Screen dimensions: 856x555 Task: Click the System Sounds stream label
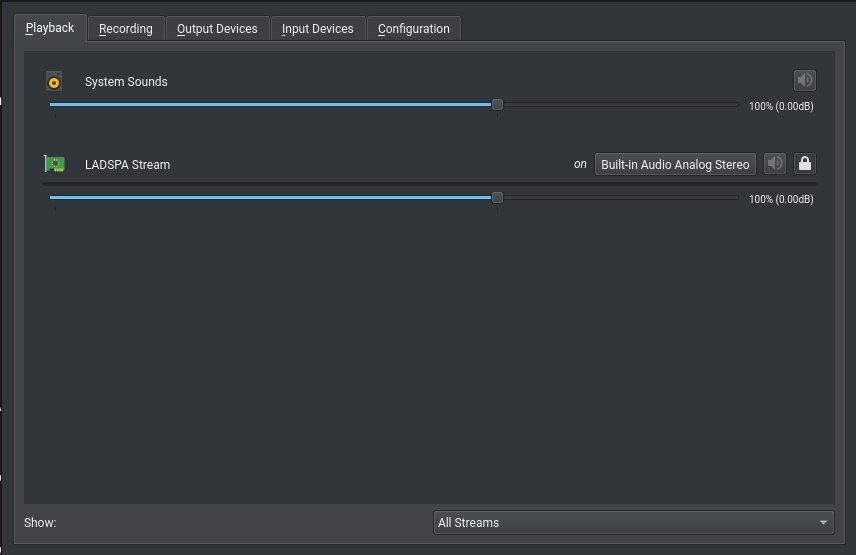coord(126,81)
